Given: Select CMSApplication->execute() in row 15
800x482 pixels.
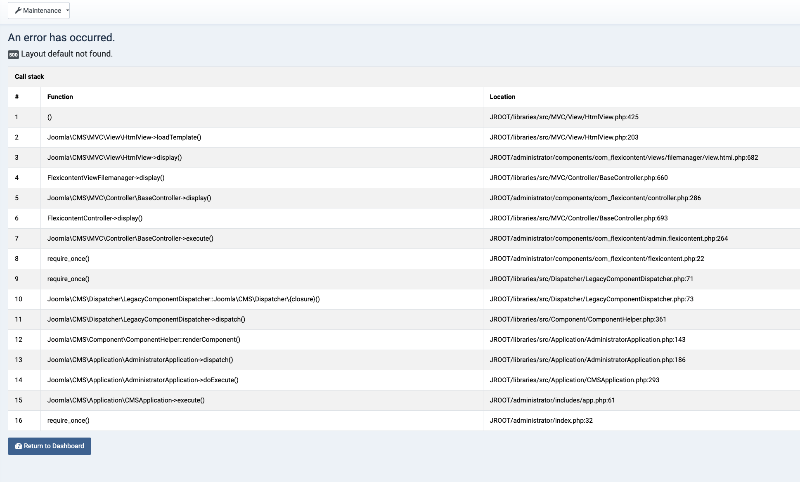Looking at the screenshot, I should tap(126, 400).
